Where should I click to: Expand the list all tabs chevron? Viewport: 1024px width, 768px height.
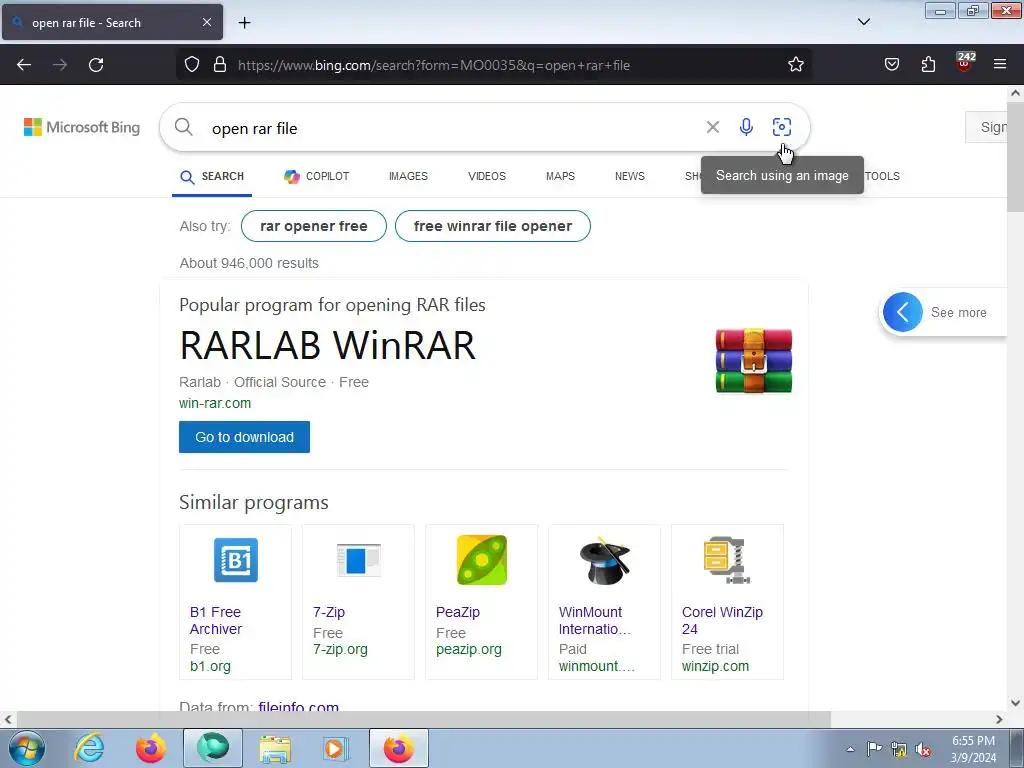[863, 22]
